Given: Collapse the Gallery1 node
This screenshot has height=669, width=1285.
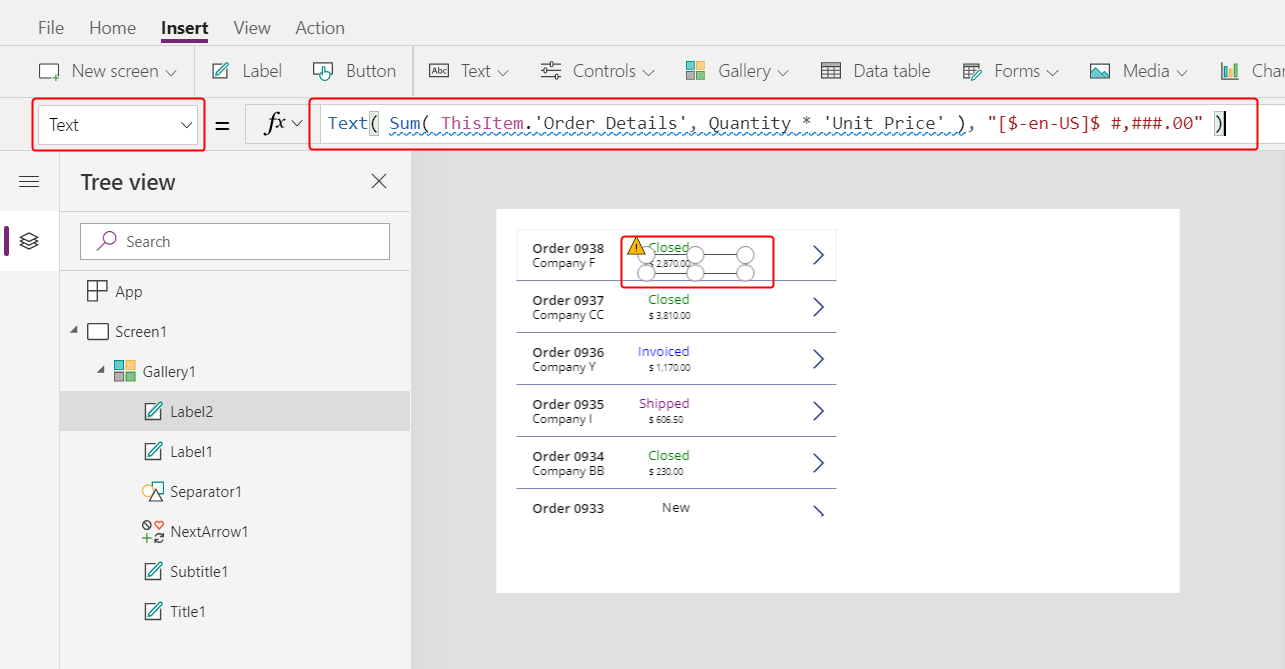Looking at the screenshot, I should pyautogui.click(x=99, y=370).
